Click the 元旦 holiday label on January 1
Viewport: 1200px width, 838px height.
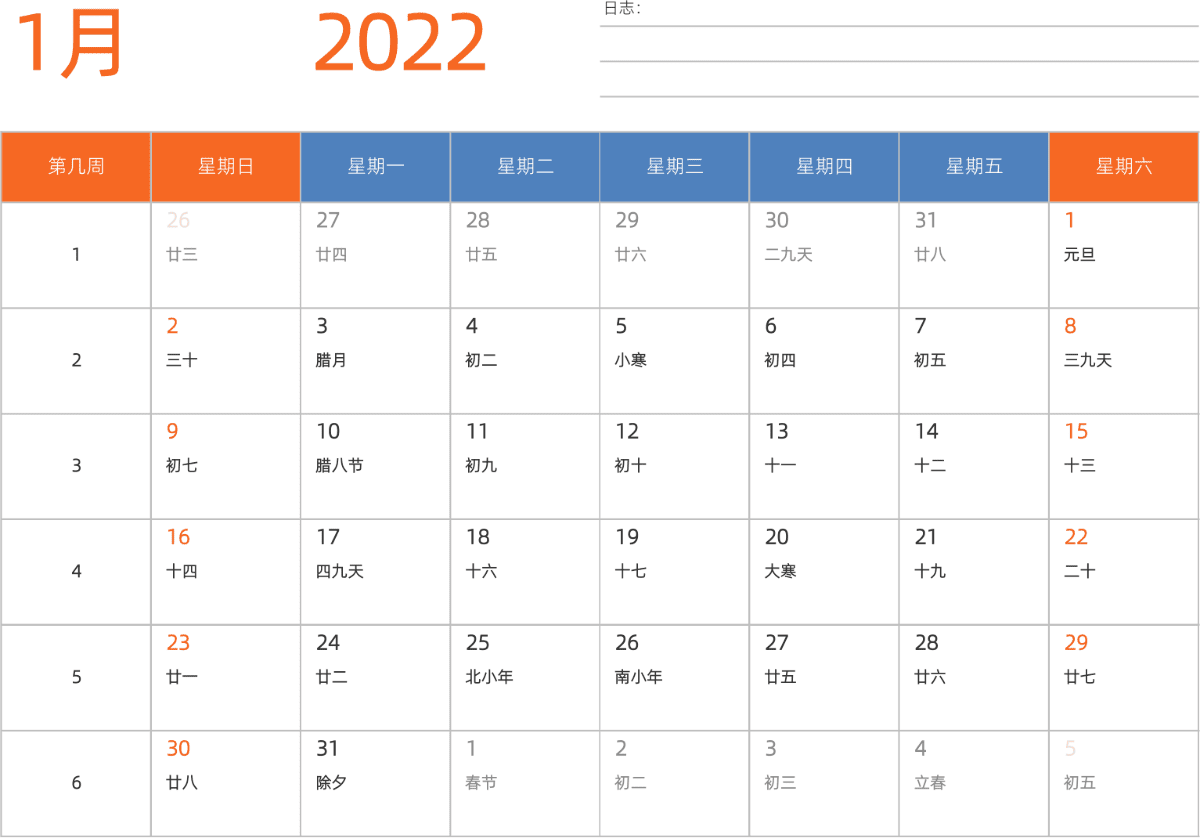coord(1080,255)
